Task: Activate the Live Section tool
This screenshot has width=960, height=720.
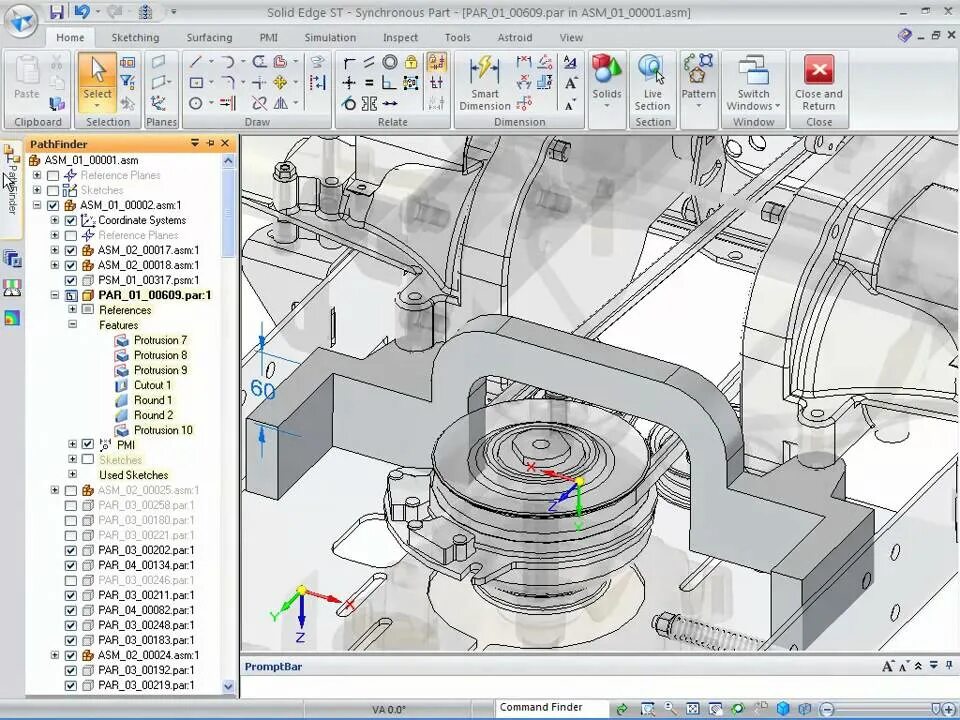Action: coord(652,83)
